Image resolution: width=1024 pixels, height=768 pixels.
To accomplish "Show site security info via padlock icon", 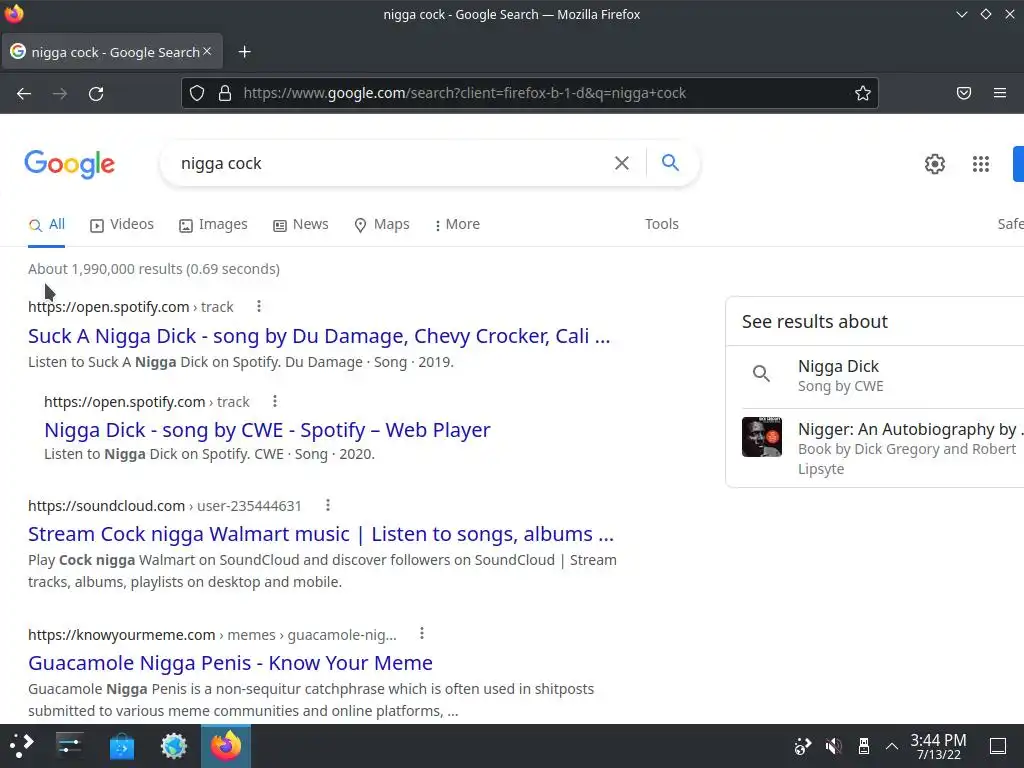I will (x=225, y=93).
